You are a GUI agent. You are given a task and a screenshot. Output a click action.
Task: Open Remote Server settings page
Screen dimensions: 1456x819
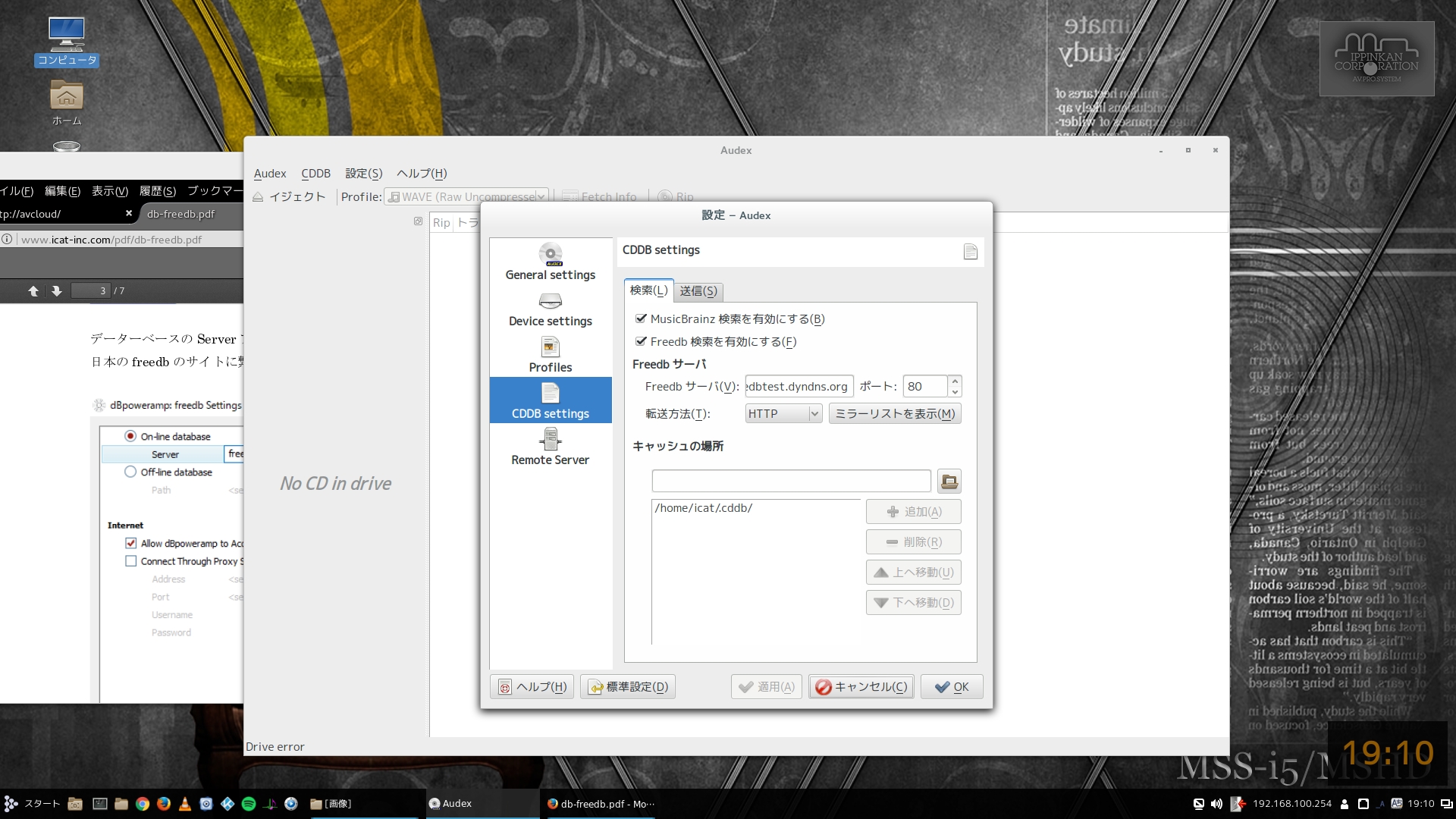coord(551,447)
